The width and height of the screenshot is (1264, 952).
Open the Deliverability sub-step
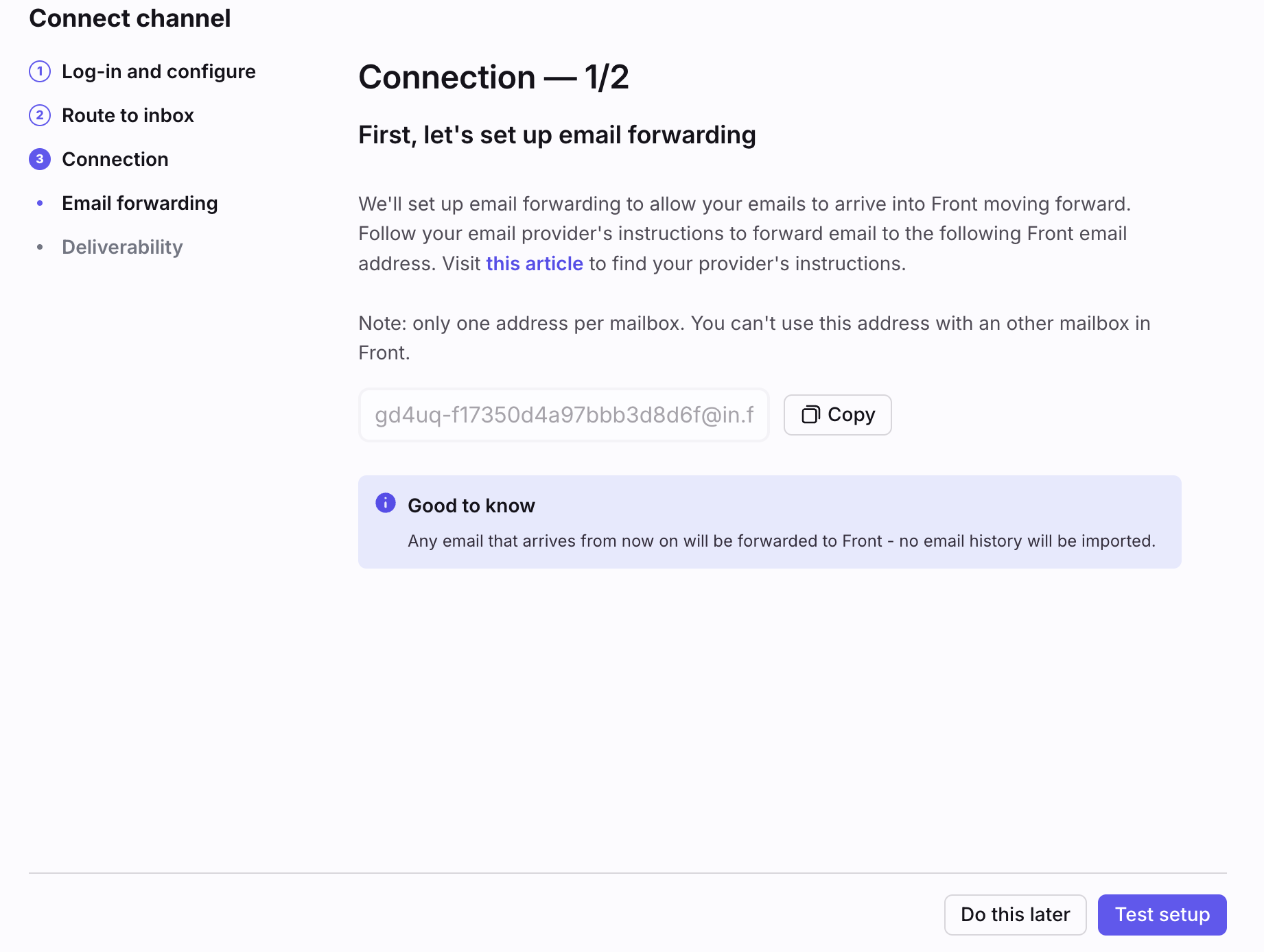(x=122, y=247)
